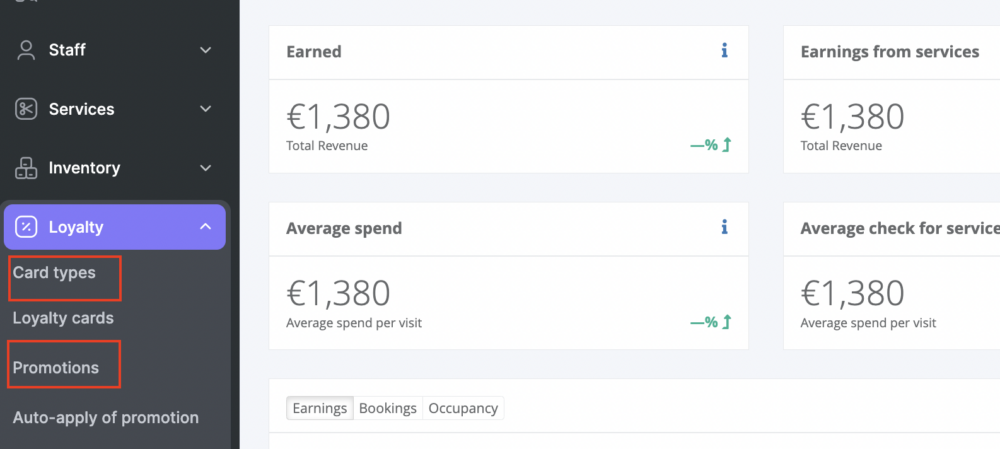This screenshot has width=1000, height=449.
Task: Expand the Staff menu chevron
Action: (x=205, y=50)
